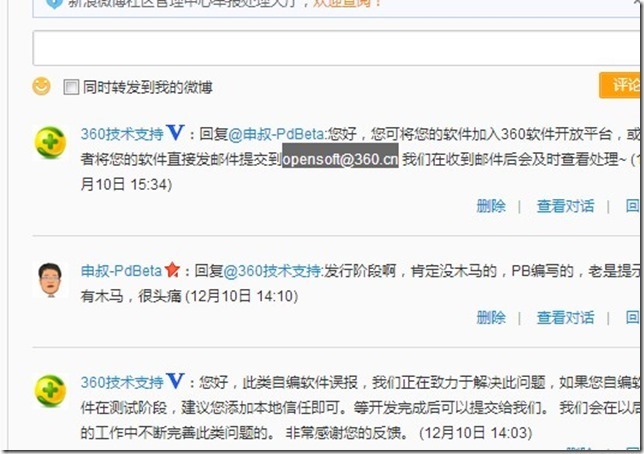Open 申叔-PdBeta cartoon avatar
Image resolution: width=644 pixels, height=454 pixels.
[x=50, y=280]
